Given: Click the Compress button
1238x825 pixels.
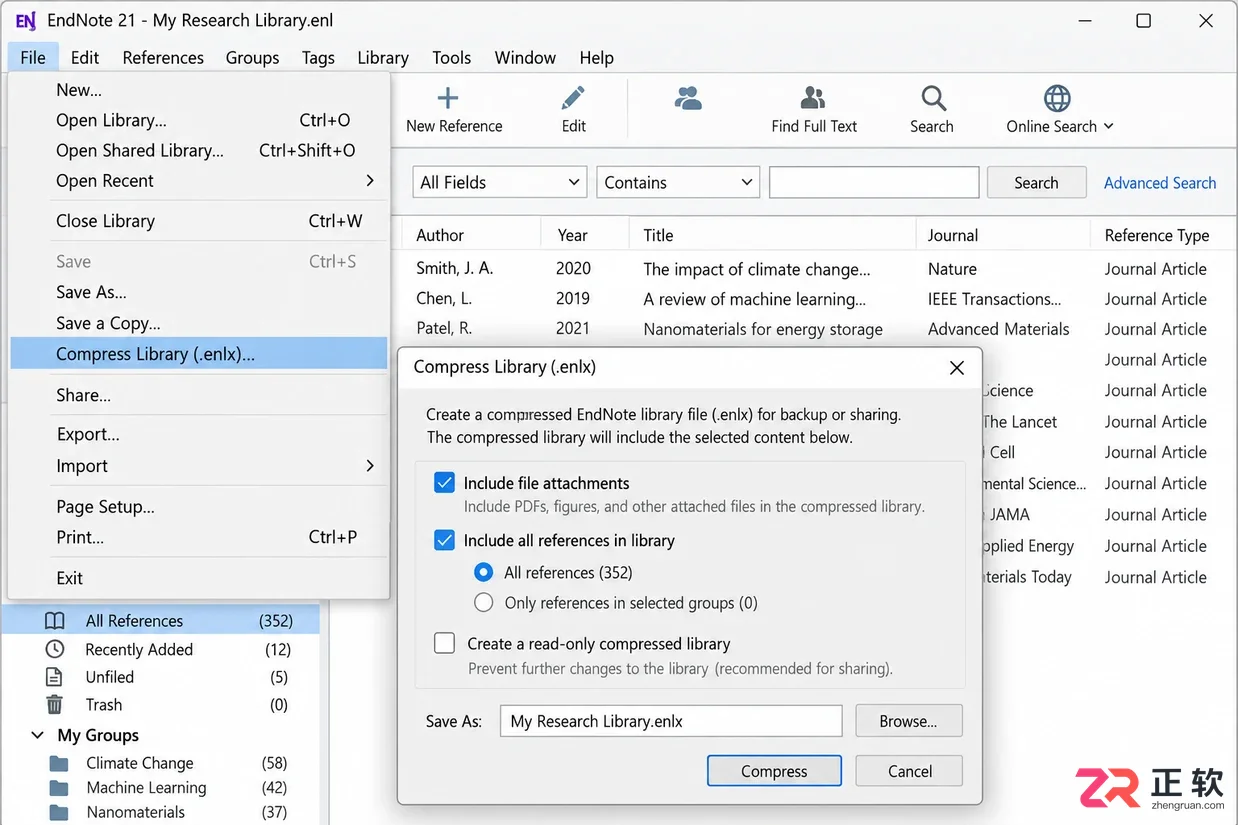Looking at the screenshot, I should pyautogui.click(x=774, y=771).
